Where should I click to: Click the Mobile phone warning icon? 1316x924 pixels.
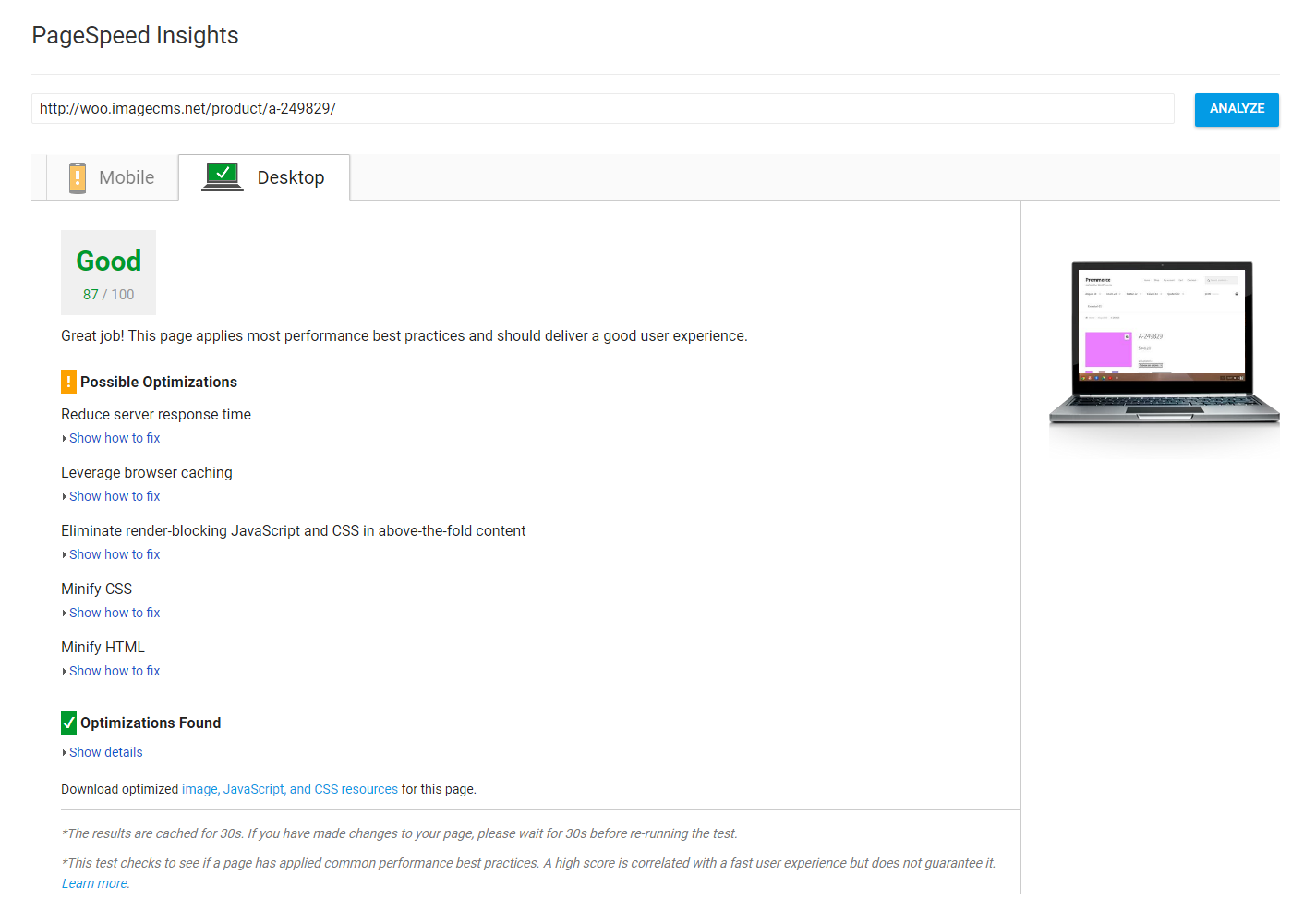click(78, 177)
